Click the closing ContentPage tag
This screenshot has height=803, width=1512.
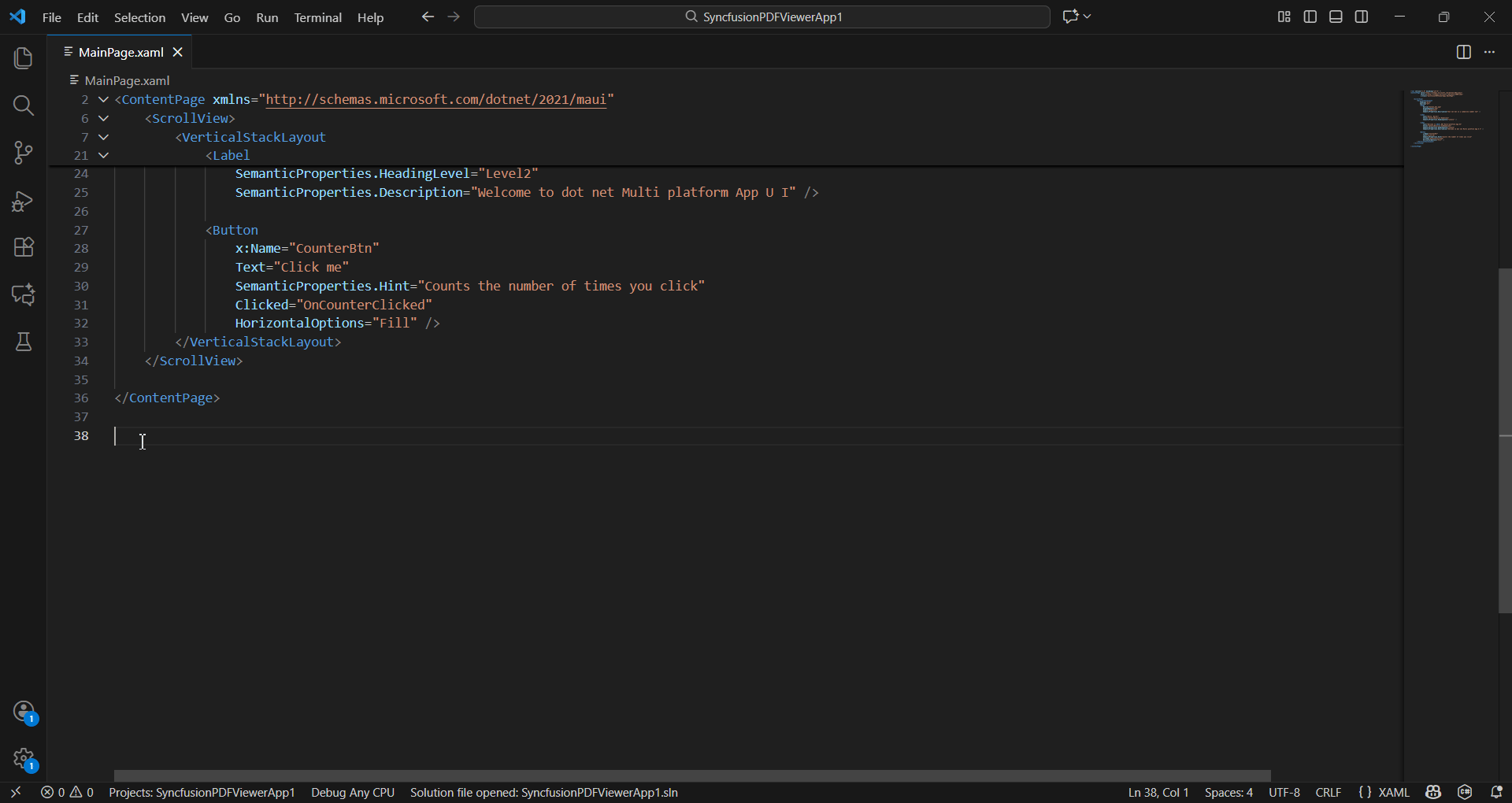[x=167, y=398]
